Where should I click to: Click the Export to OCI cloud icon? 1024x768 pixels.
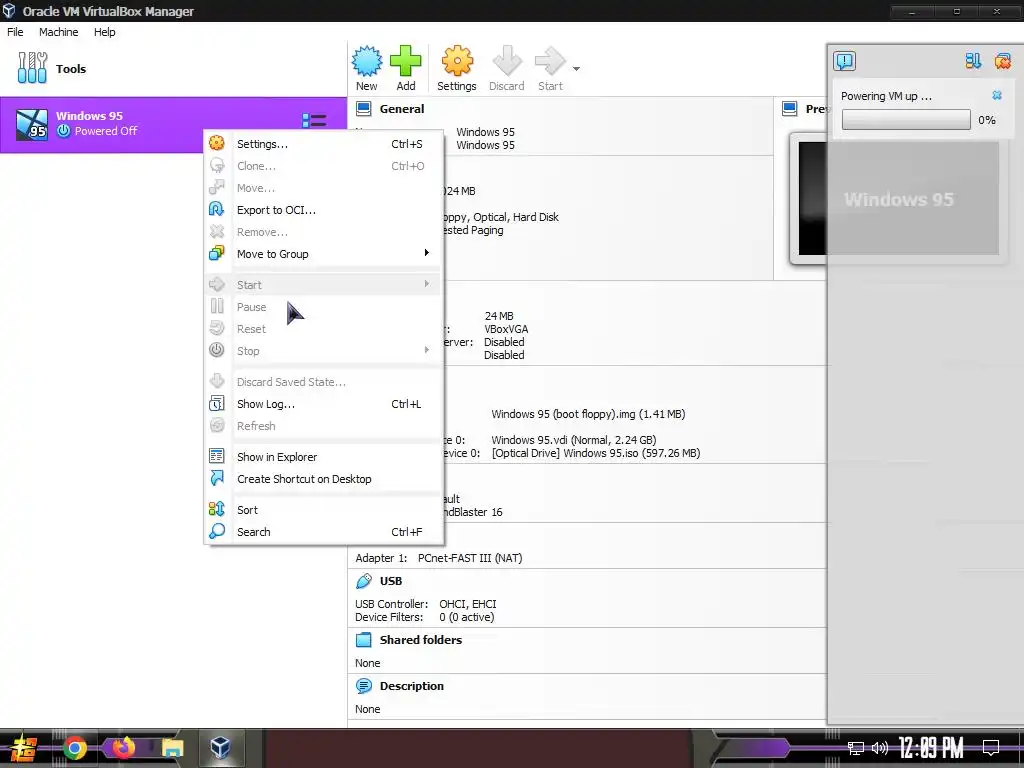click(x=217, y=209)
